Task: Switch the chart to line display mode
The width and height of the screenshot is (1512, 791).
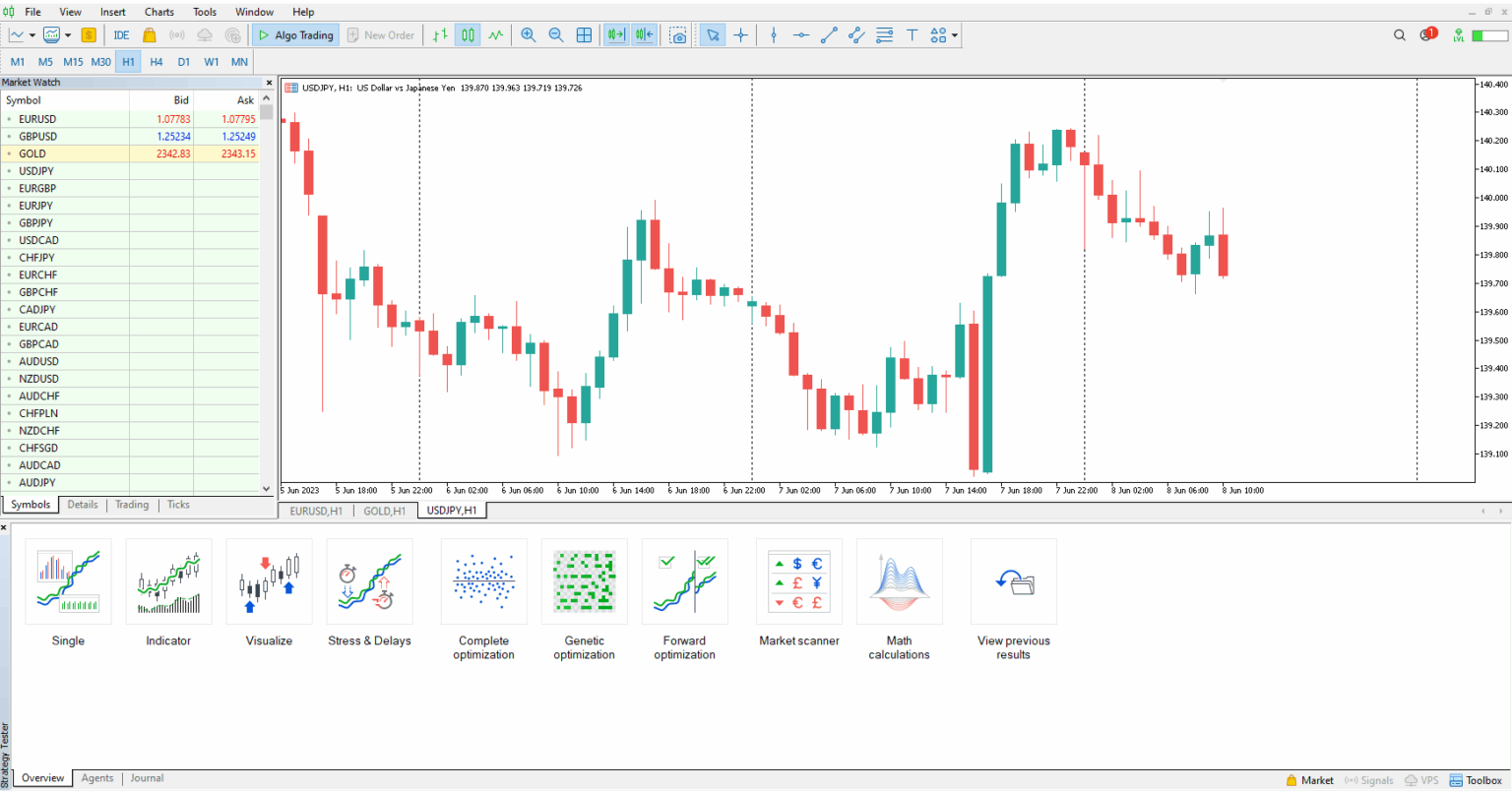Action: pyautogui.click(x=494, y=34)
